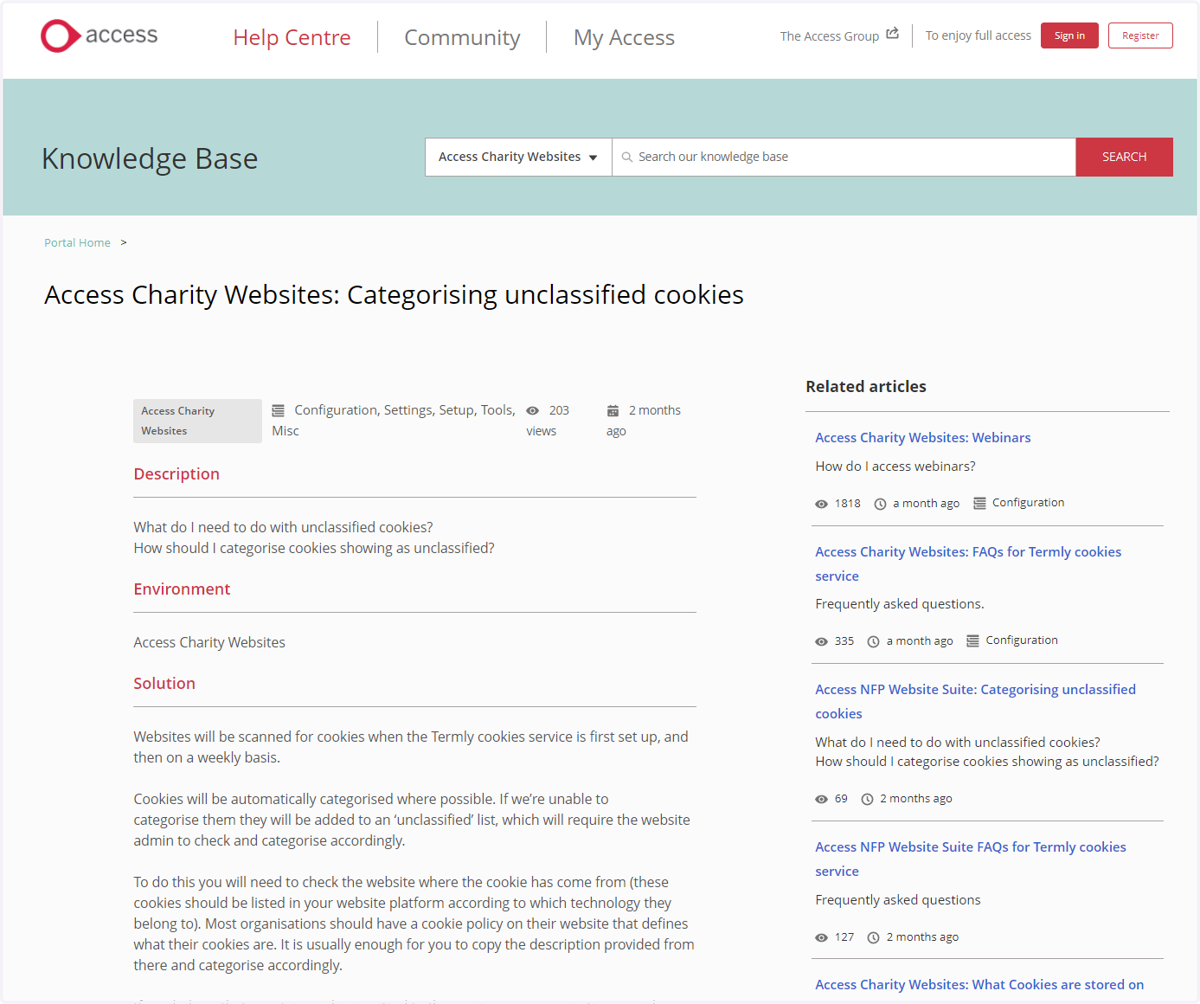Screen dimensions: 1200x1004
Task: Click the red SEARCH button
Action: (x=1124, y=157)
